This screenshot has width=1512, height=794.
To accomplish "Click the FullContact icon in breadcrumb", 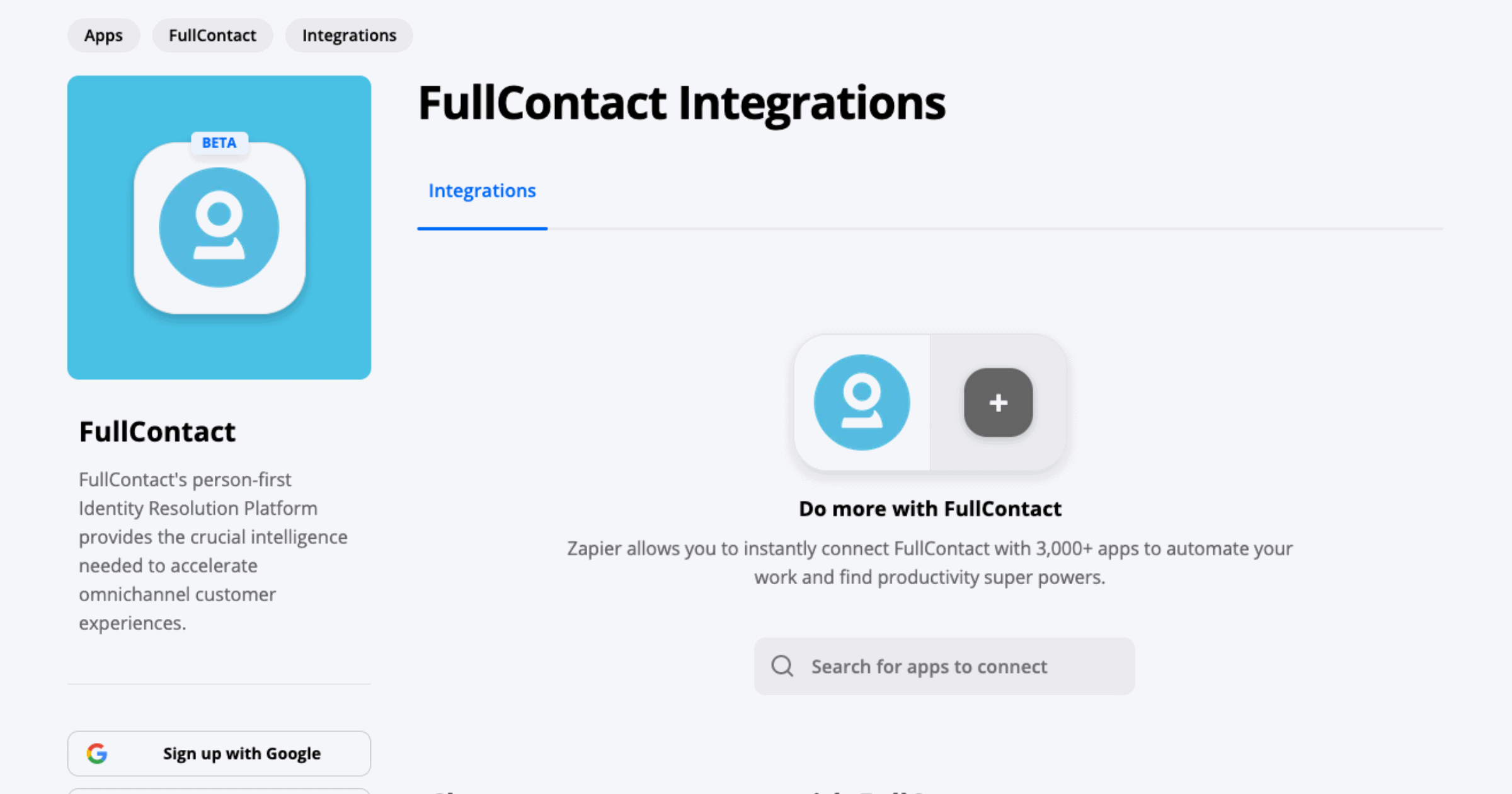I will tap(211, 35).
